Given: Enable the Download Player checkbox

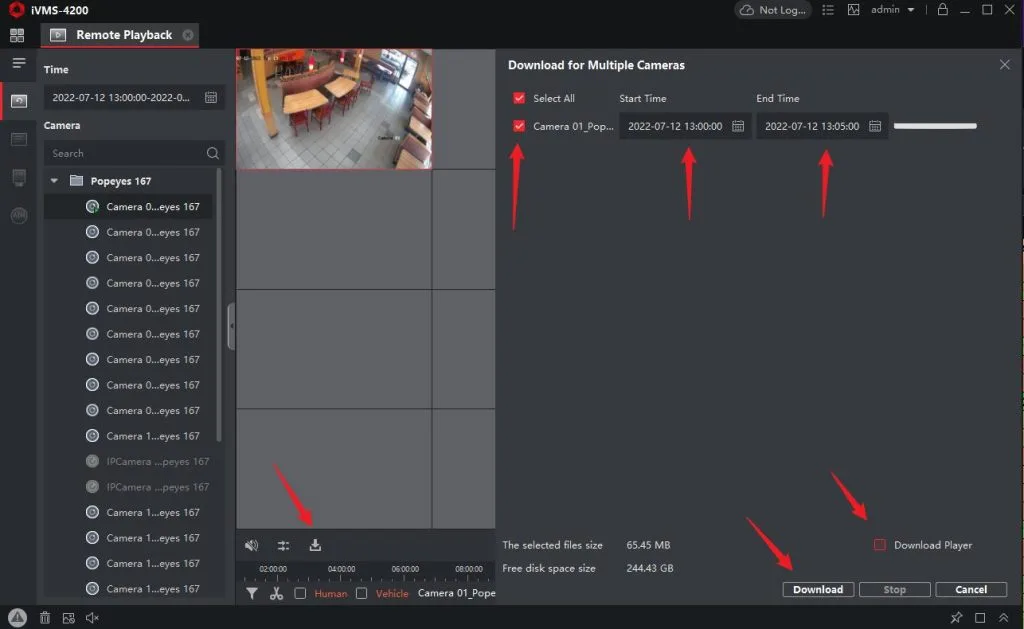Looking at the screenshot, I should click(880, 545).
